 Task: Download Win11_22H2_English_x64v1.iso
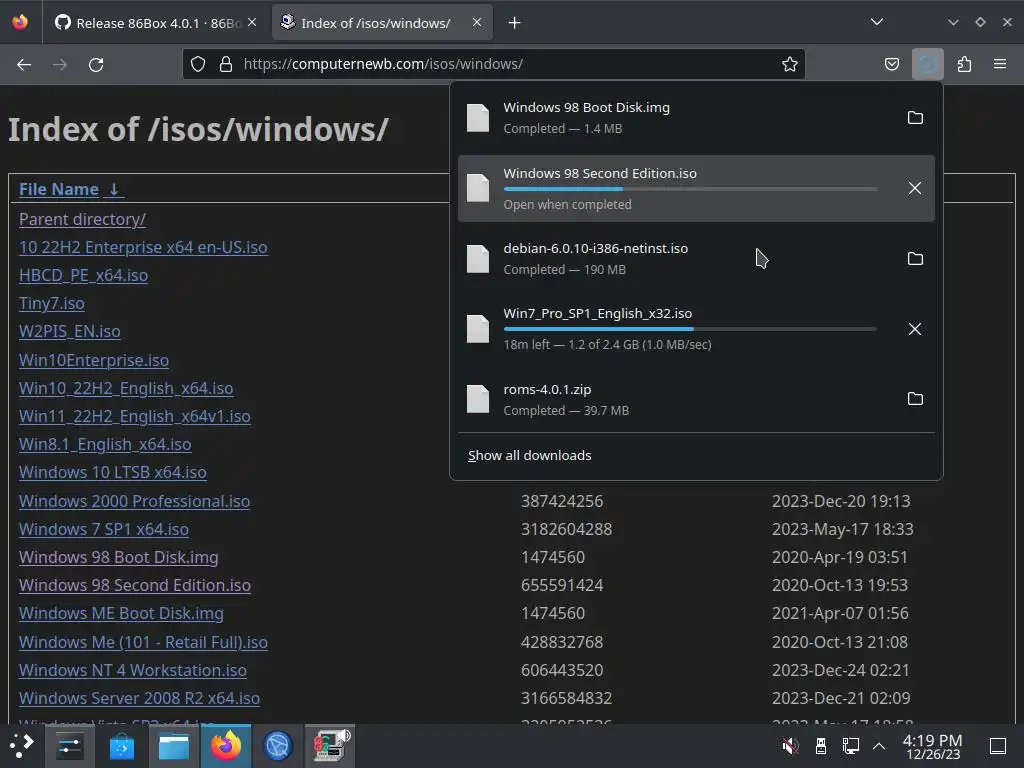click(135, 417)
